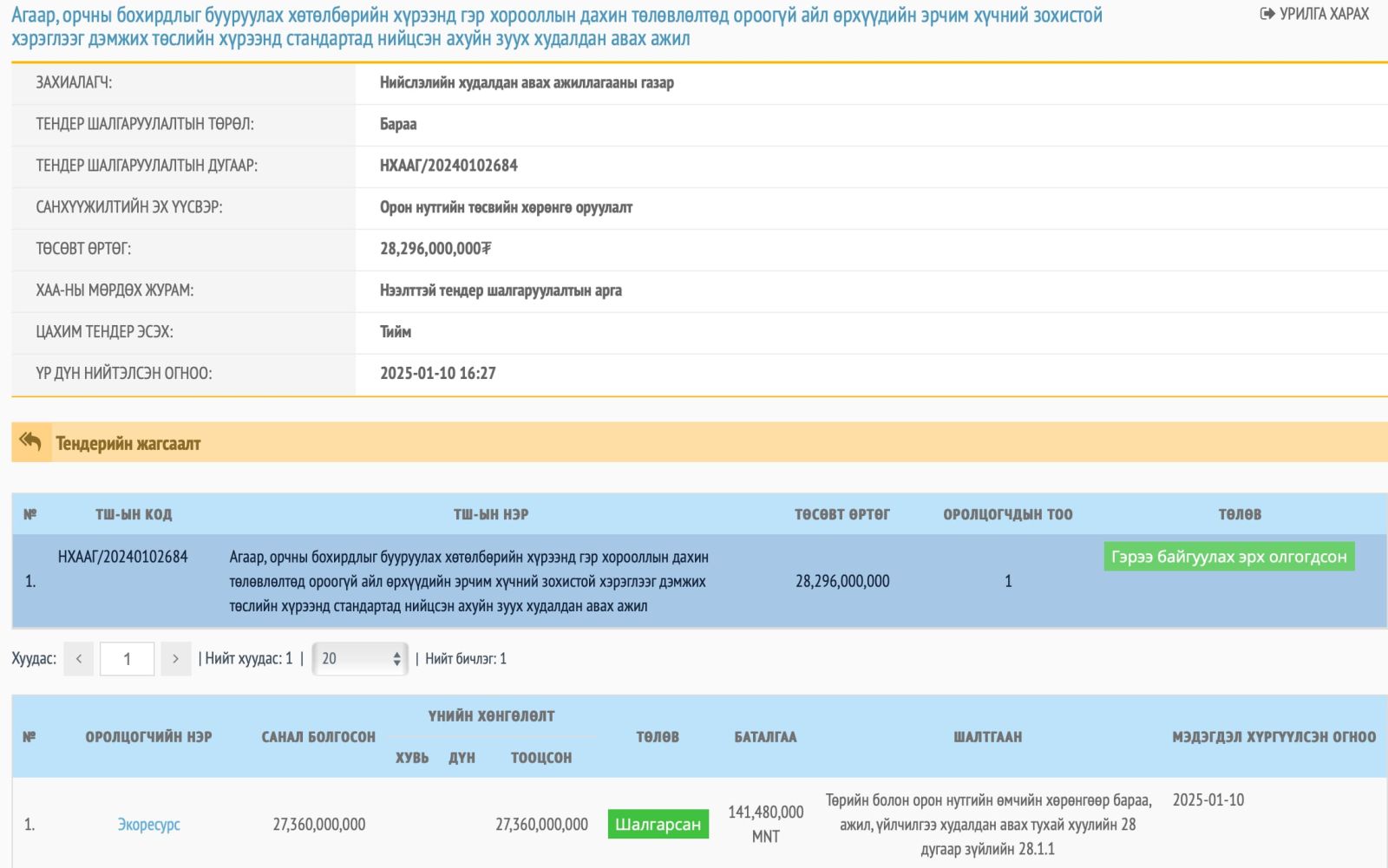Image resolution: width=1388 pixels, height=868 pixels.
Task: Open the УРИЛГА ХАРАХ invitation link
Action: (x=1314, y=14)
